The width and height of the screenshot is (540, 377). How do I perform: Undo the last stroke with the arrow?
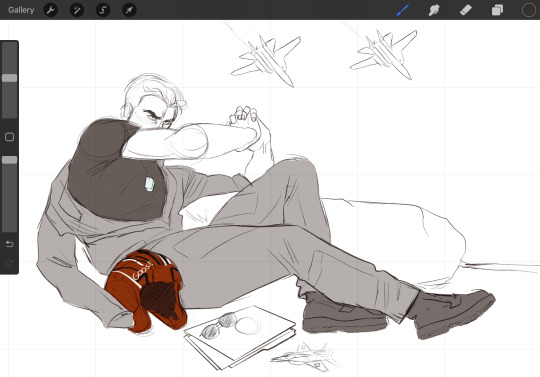tap(10, 244)
